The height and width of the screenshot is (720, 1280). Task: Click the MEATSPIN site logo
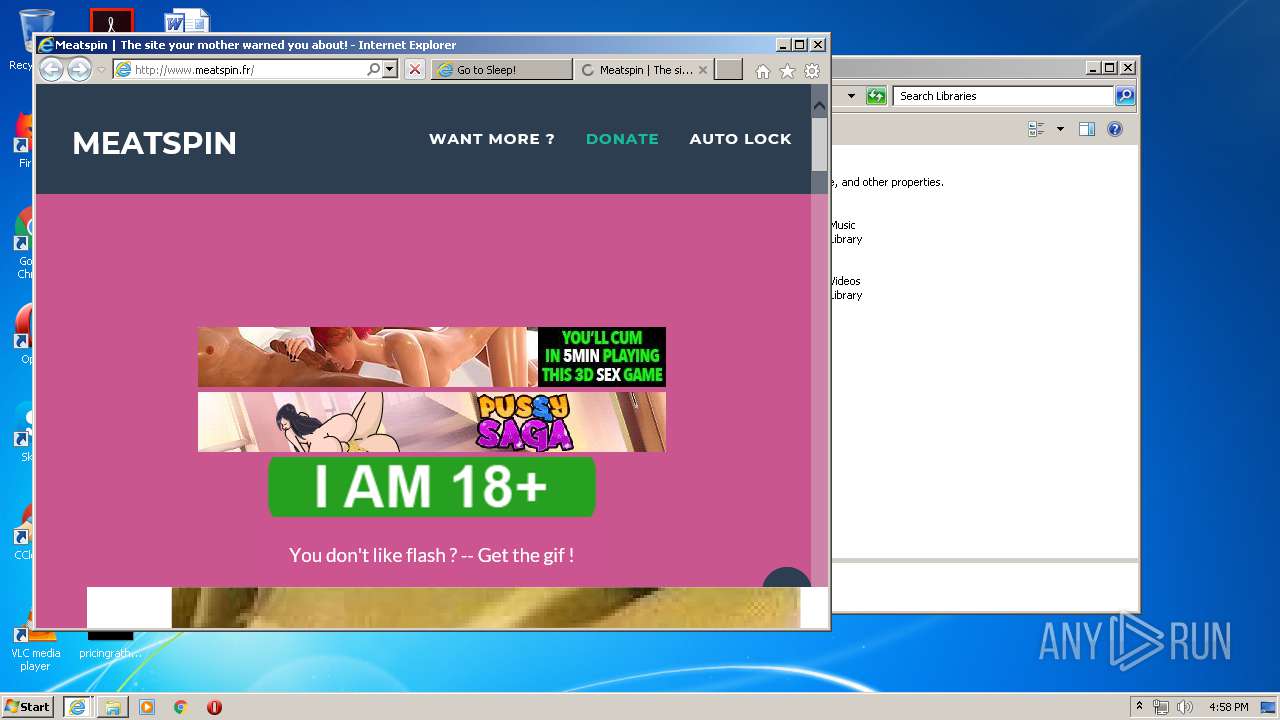pos(155,143)
